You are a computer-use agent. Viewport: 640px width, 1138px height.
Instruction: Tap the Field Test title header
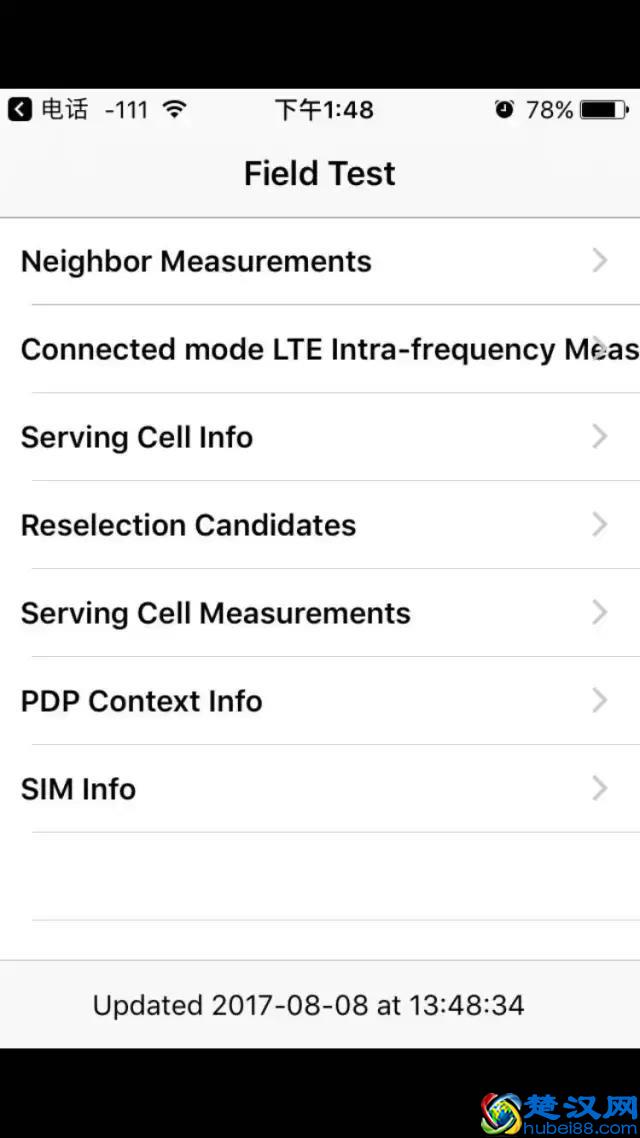coord(320,174)
